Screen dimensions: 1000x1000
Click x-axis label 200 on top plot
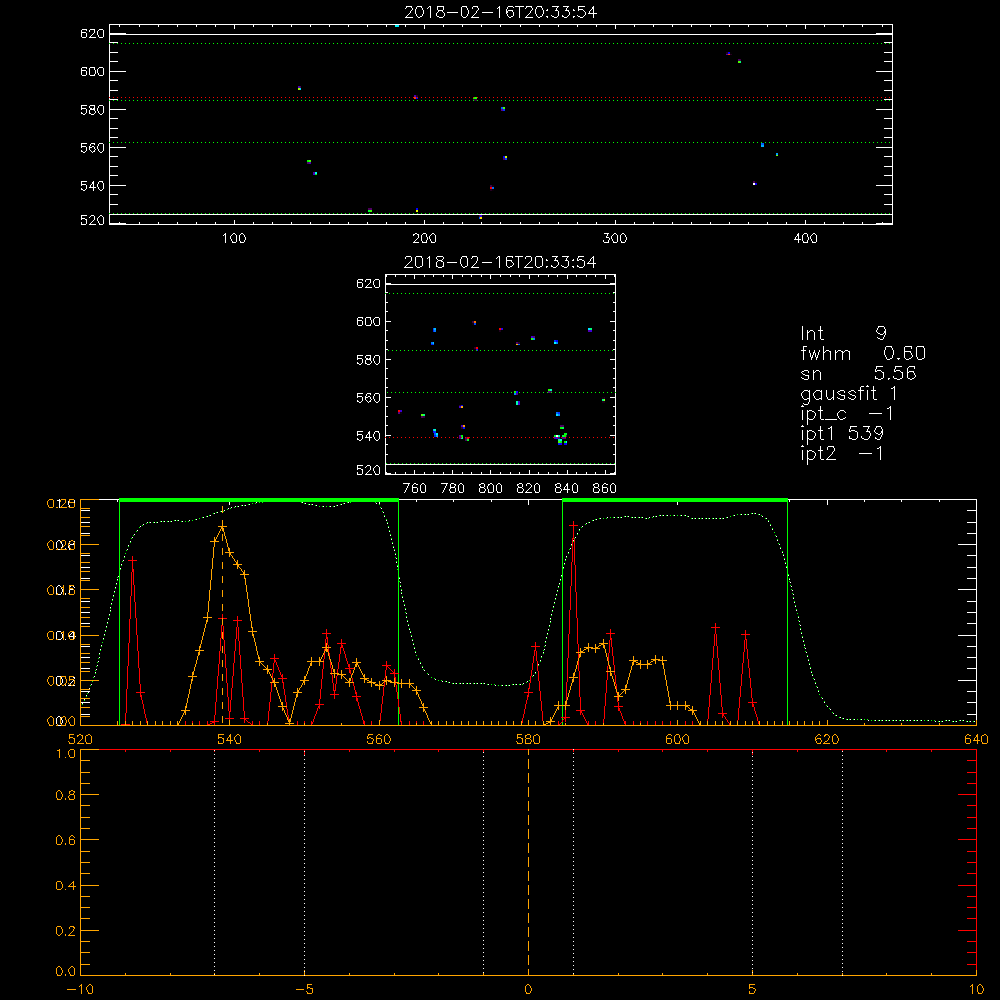(424, 239)
